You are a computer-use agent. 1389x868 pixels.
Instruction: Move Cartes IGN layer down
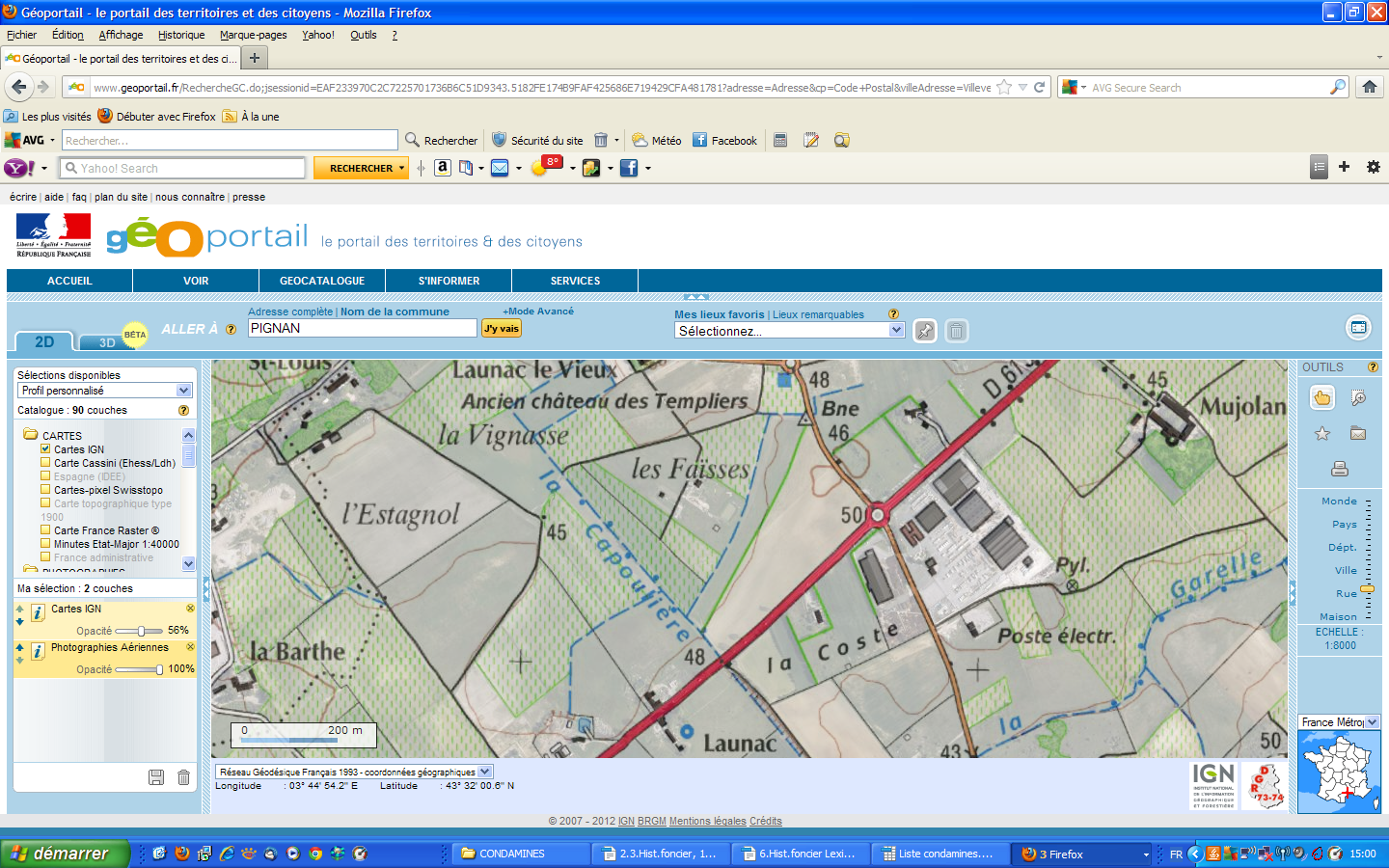20,622
